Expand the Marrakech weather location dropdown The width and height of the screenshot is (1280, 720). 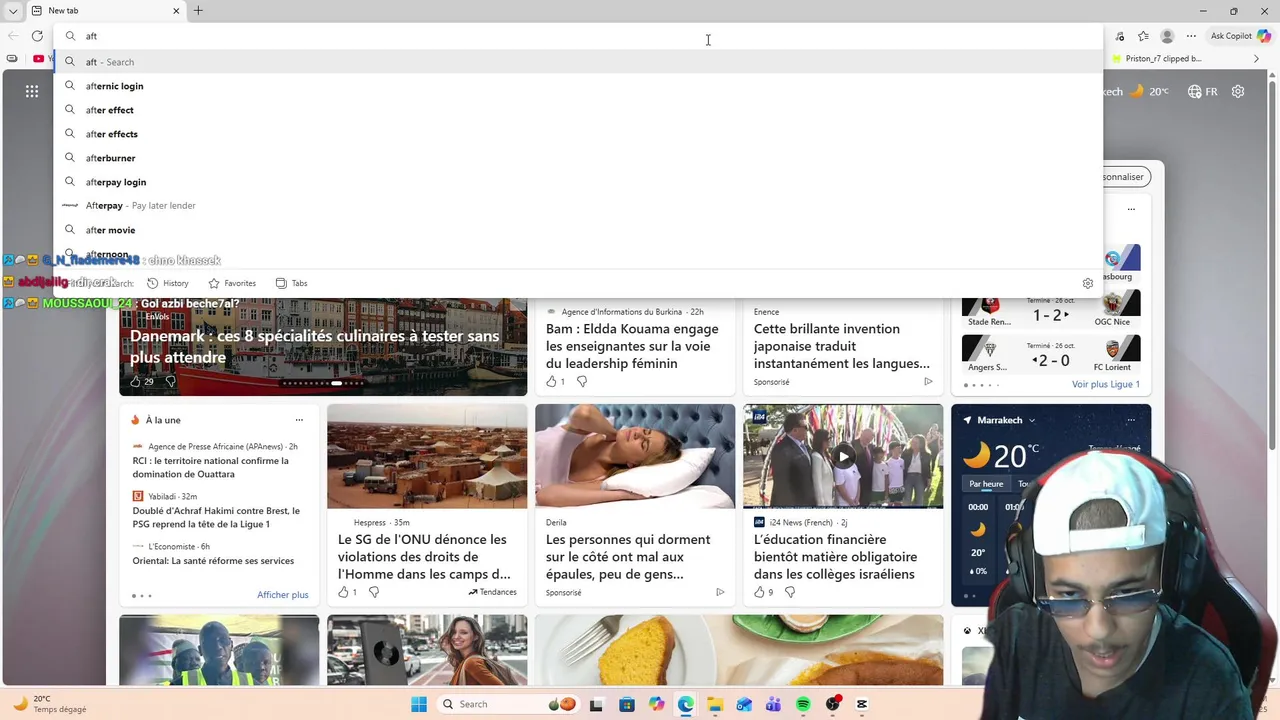(1031, 420)
